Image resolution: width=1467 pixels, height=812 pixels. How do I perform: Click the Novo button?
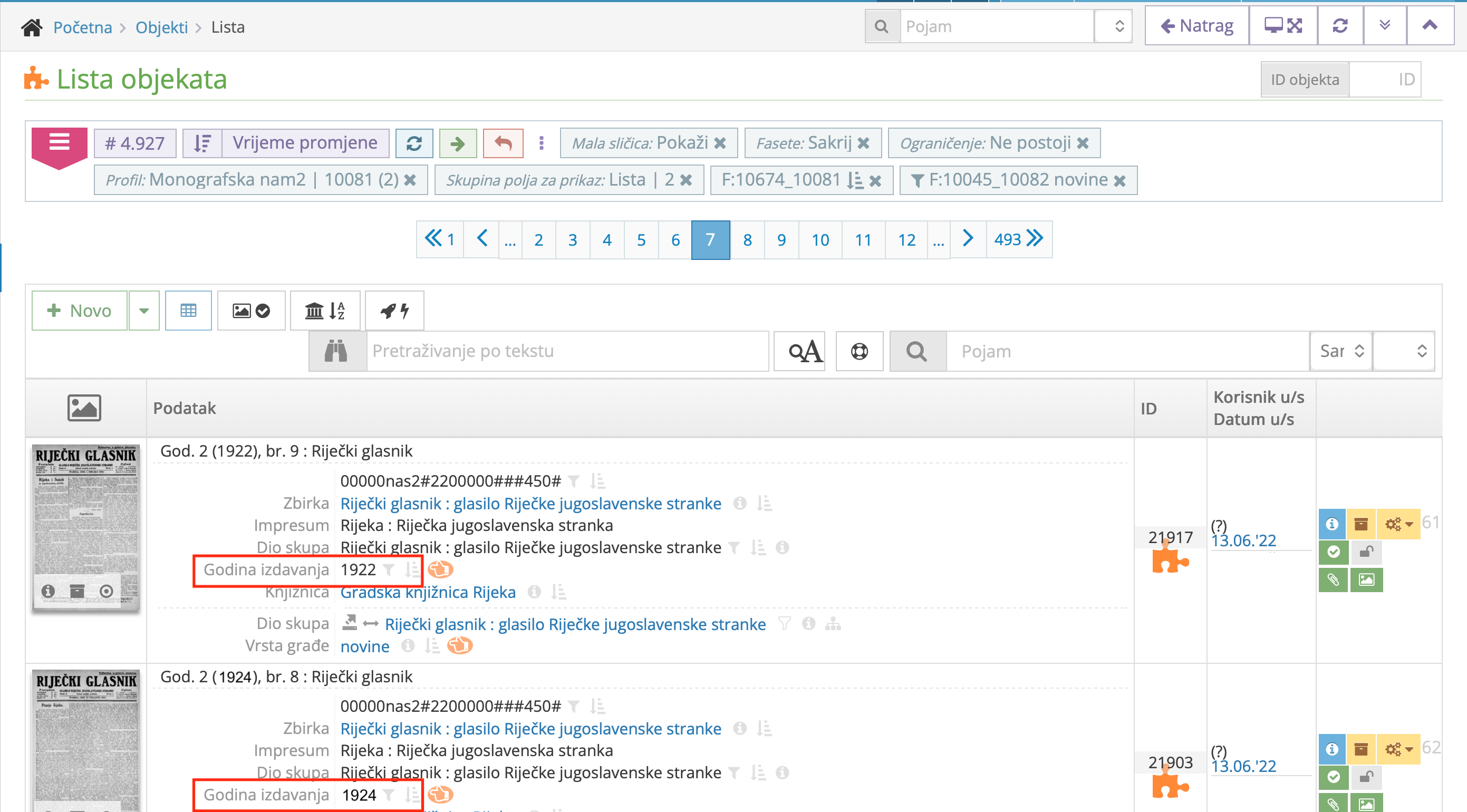point(80,311)
